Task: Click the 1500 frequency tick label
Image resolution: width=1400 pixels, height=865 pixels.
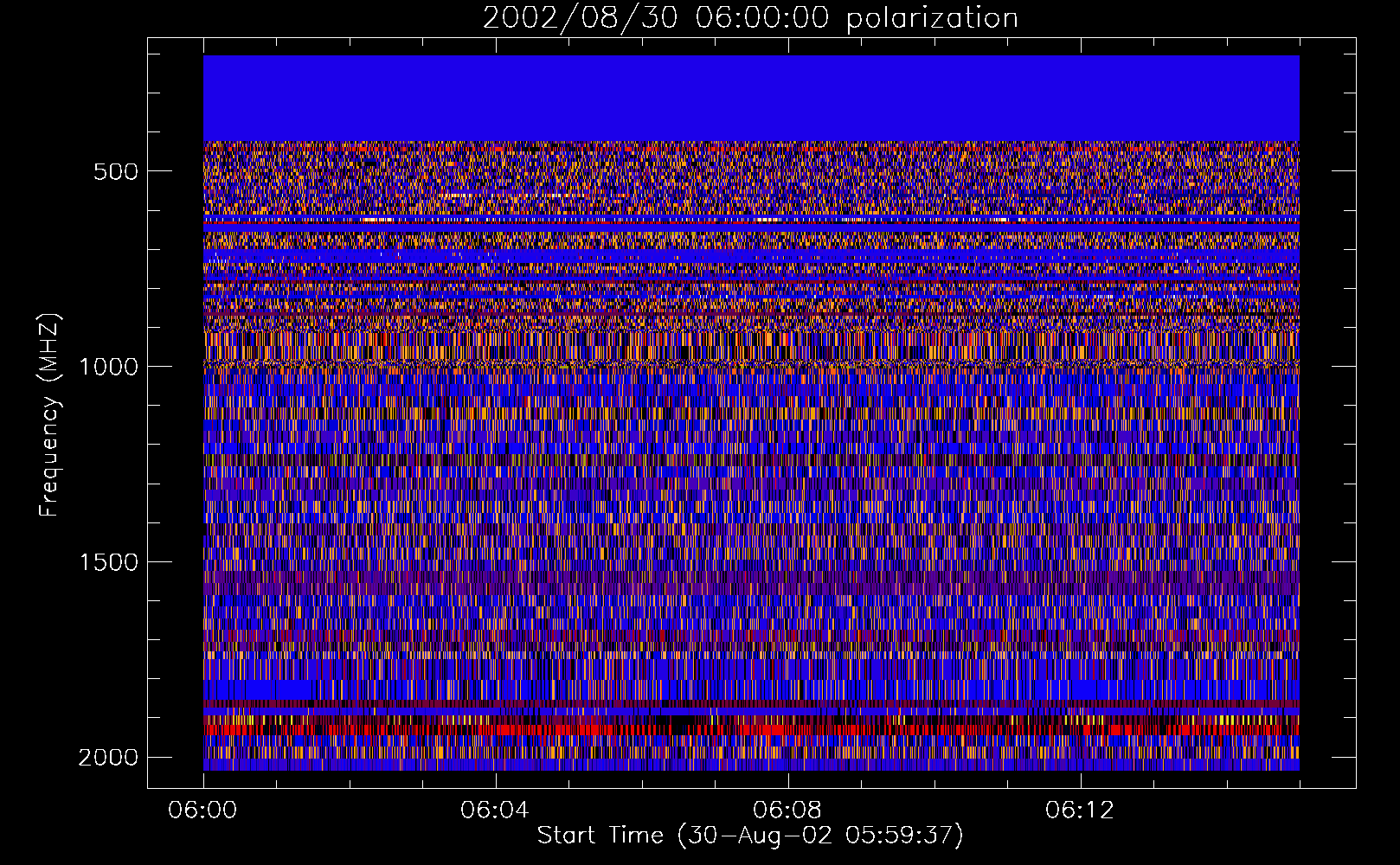Action: (x=108, y=562)
